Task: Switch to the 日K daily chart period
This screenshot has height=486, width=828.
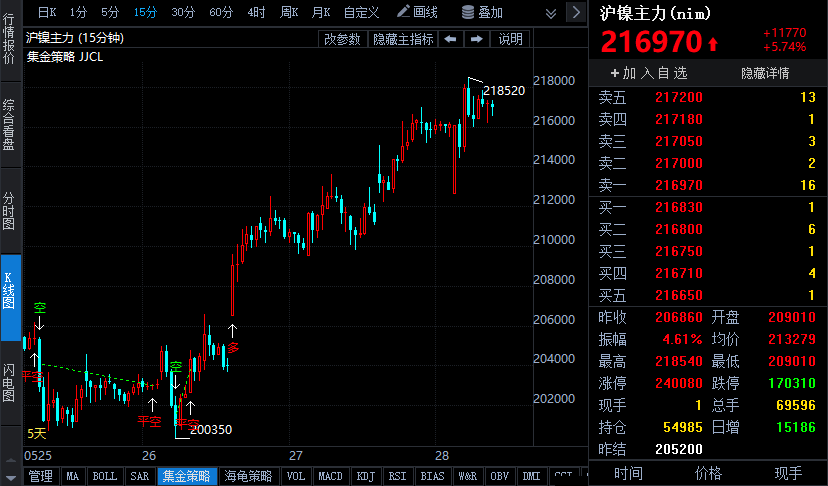Action: [x=47, y=12]
